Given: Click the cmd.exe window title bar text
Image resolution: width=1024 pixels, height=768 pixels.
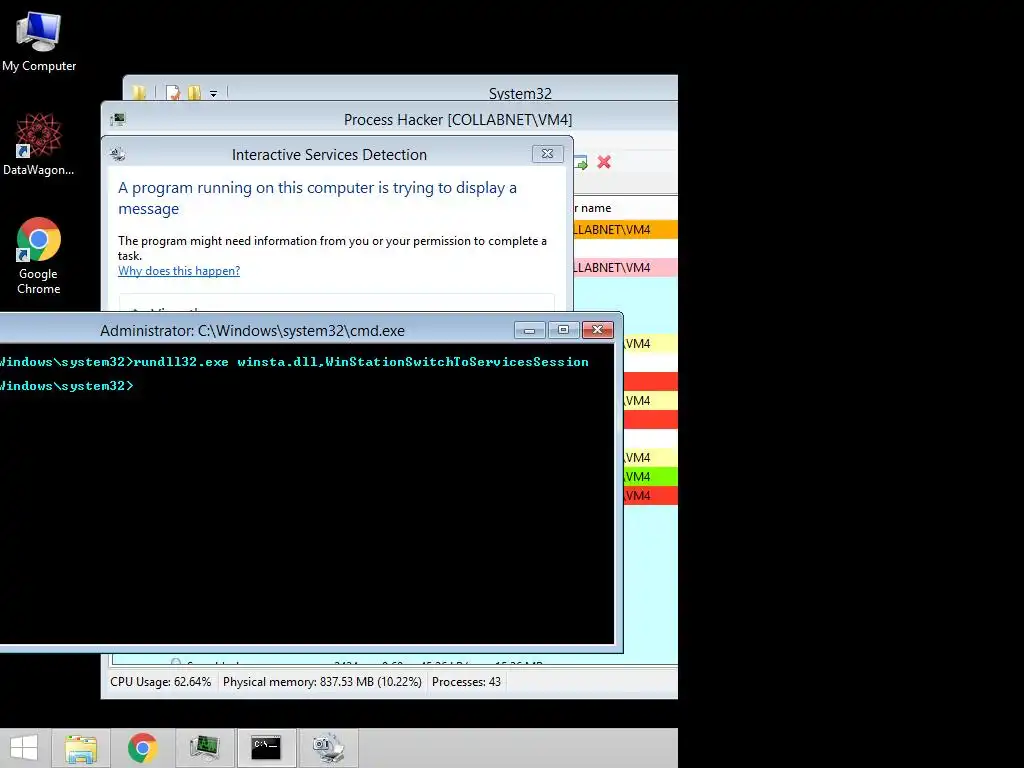Looking at the screenshot, I should coord(252,331).
